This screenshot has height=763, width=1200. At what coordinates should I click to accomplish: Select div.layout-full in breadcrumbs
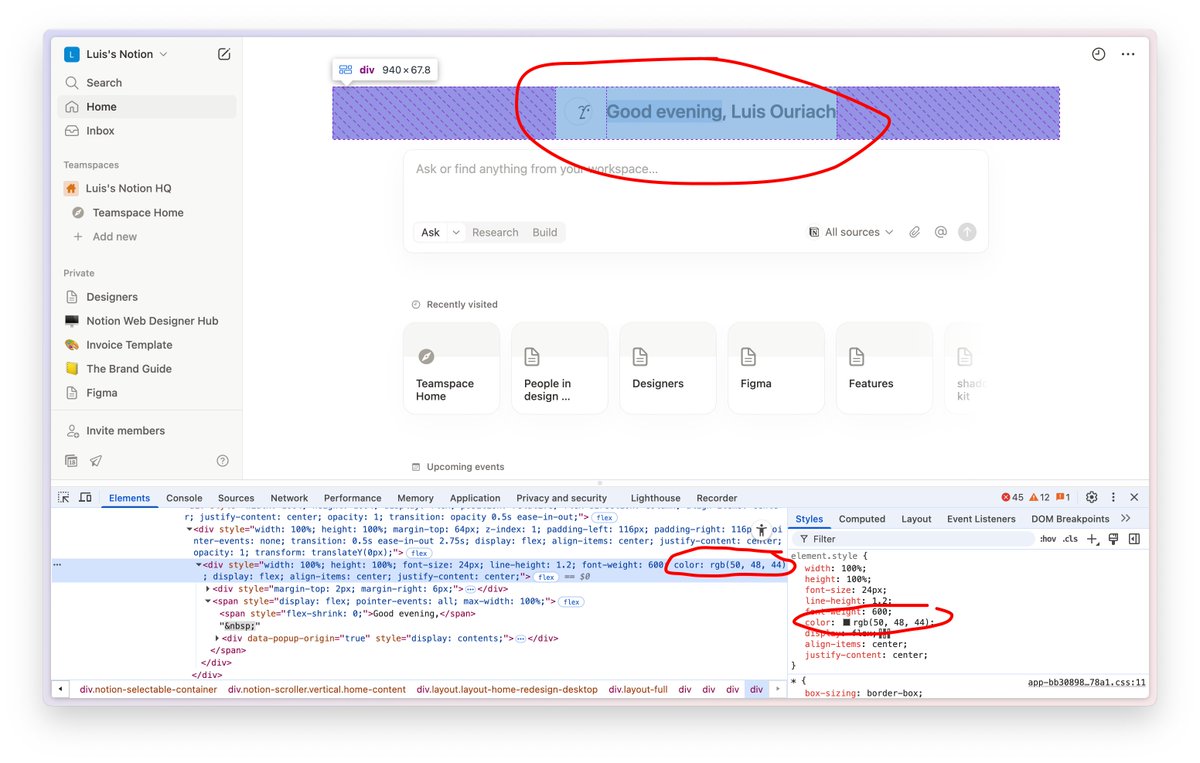tap(638, 690)
